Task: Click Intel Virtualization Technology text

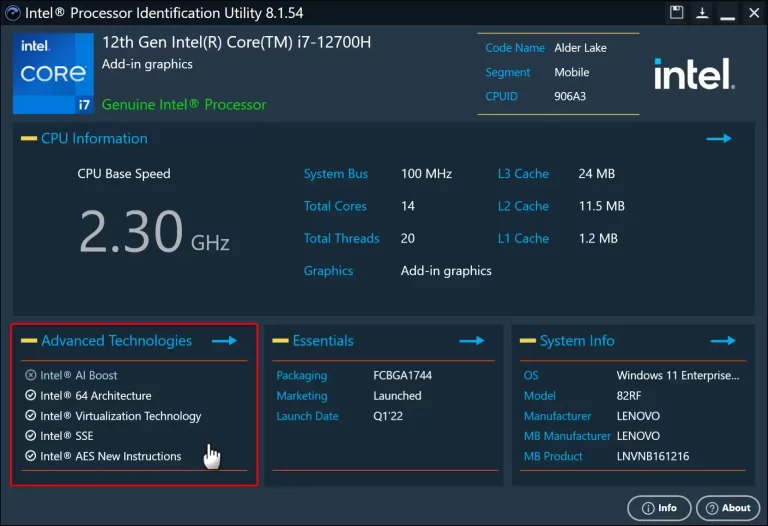Action: coord(120,416)
